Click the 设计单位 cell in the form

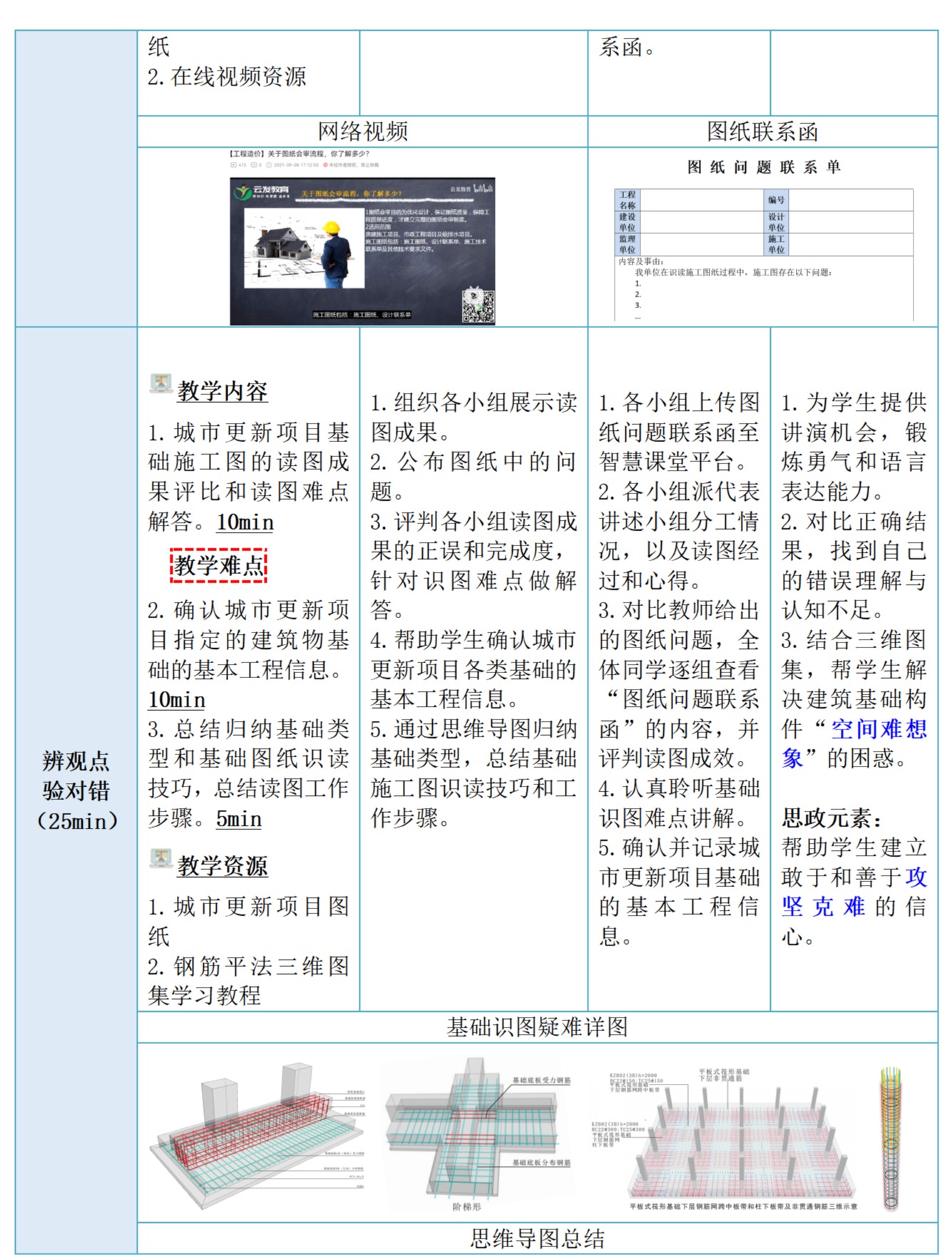[776, 222]
